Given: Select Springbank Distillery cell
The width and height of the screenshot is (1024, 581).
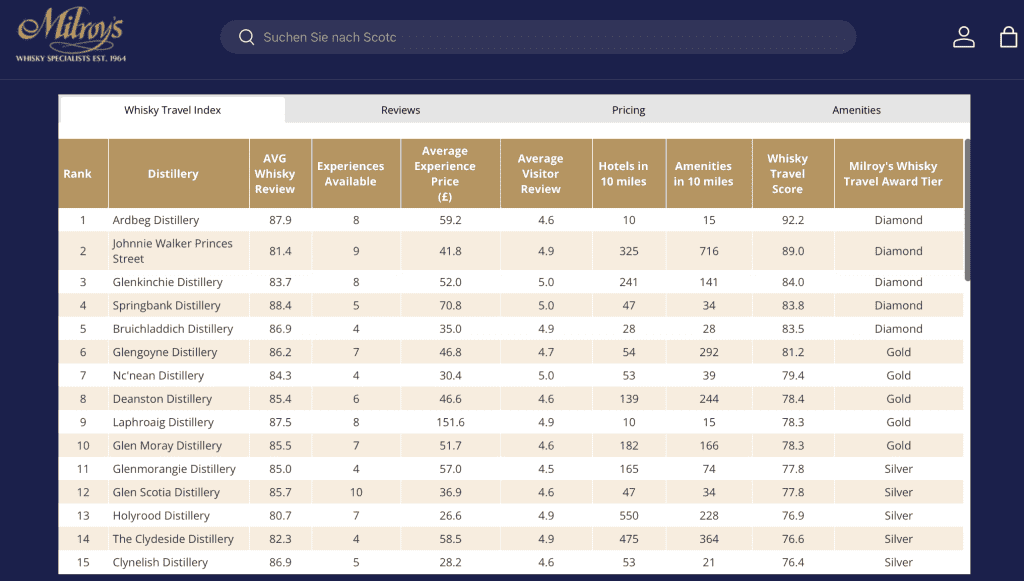Looking at the screenshot, I should click(x=178, y=306).
